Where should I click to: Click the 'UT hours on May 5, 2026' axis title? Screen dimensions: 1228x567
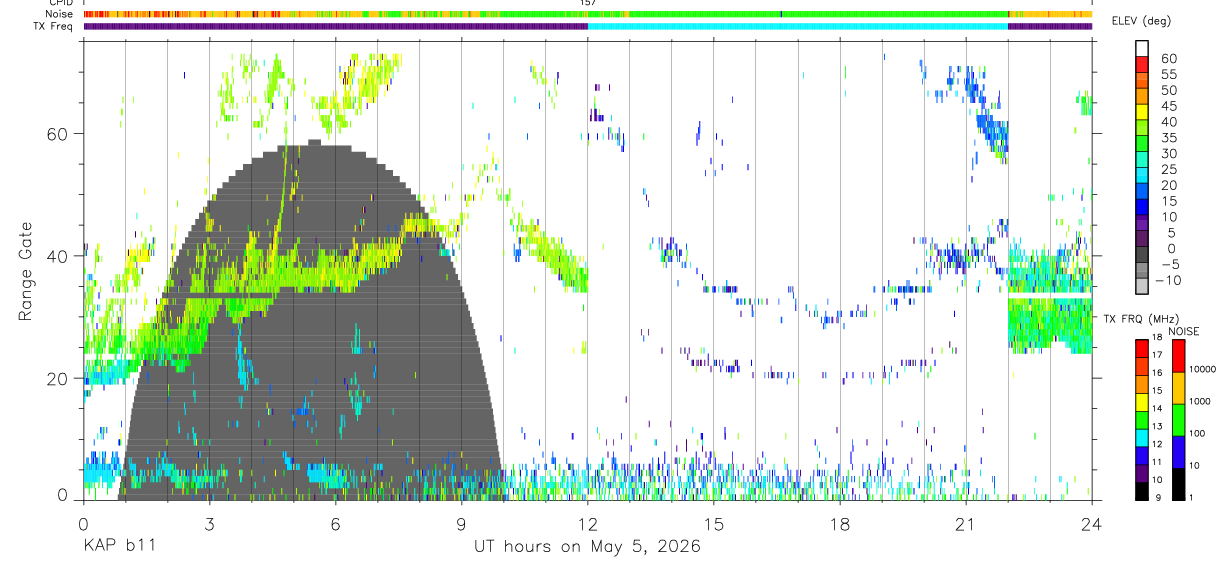587,547
